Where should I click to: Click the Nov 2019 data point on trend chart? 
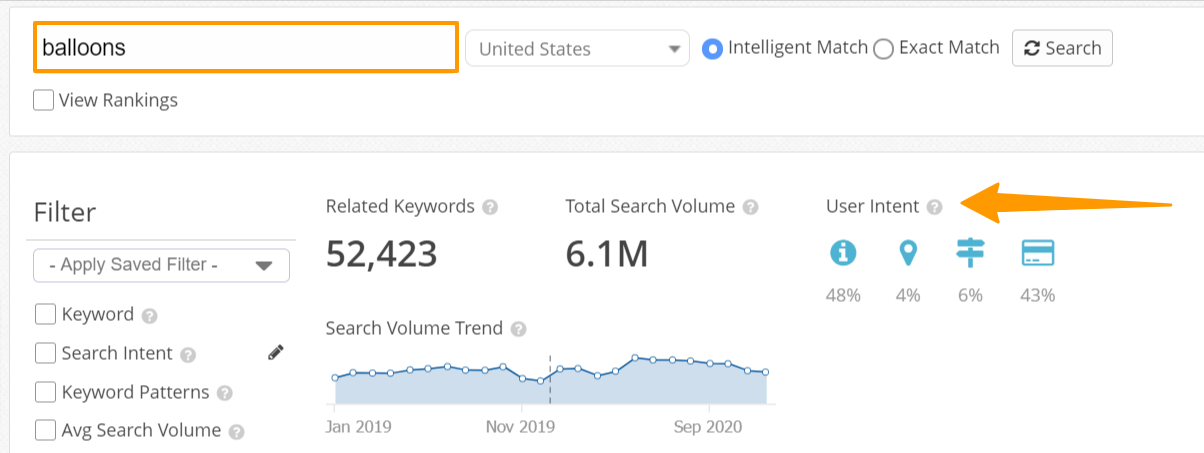coord(522,378)
